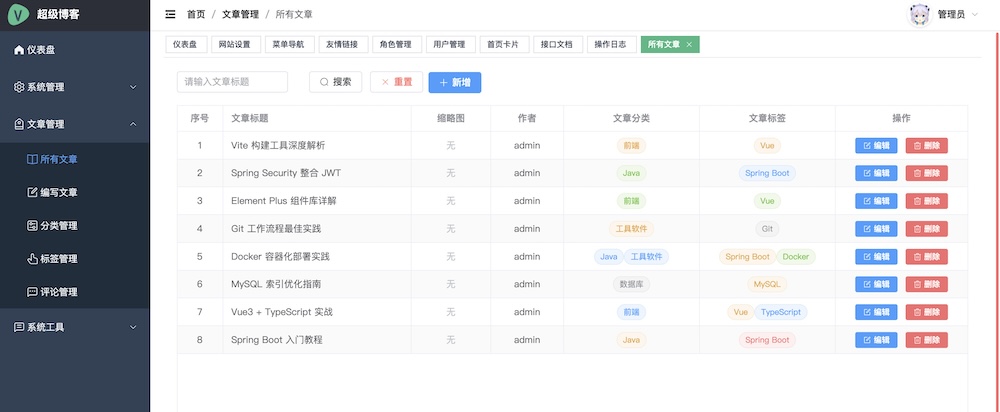The width and height of the screenshot is (1000, 412).
Task: Edit the Spring Security 整合 JWT article
Action: pos(876,173)
